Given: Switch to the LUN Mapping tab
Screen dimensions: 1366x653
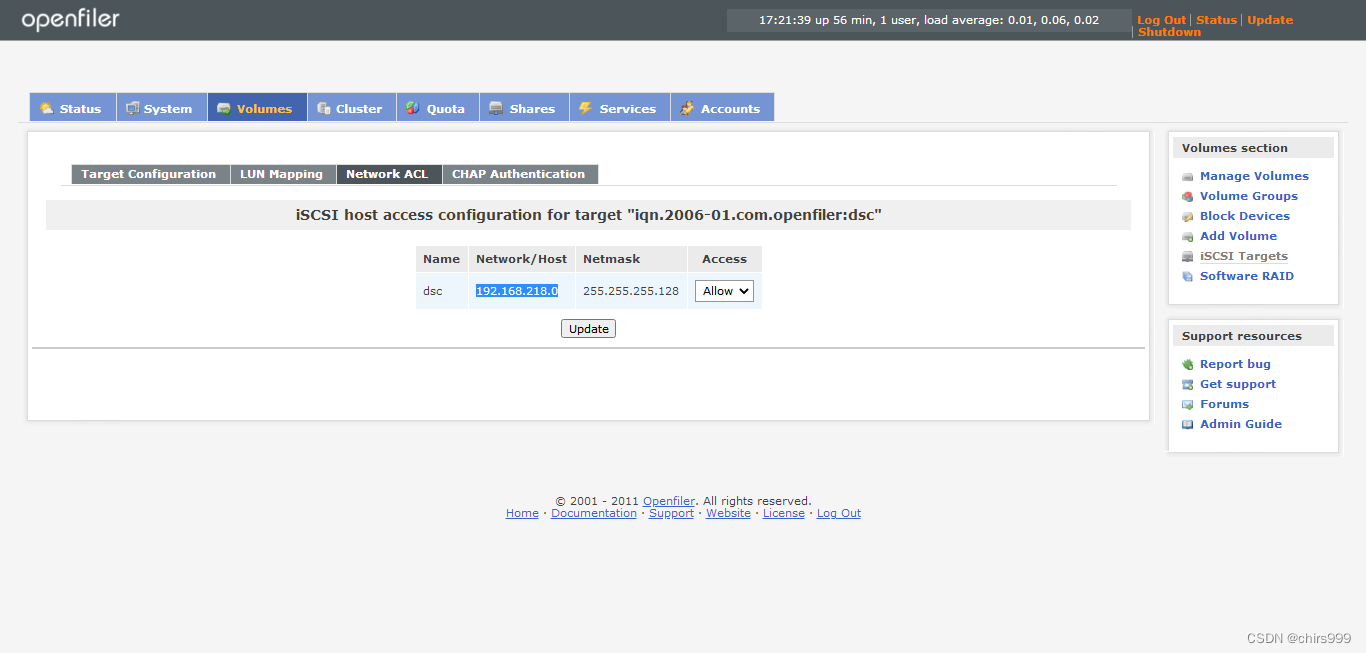Looking at the screenshot, I should click(x=282, y=173).
